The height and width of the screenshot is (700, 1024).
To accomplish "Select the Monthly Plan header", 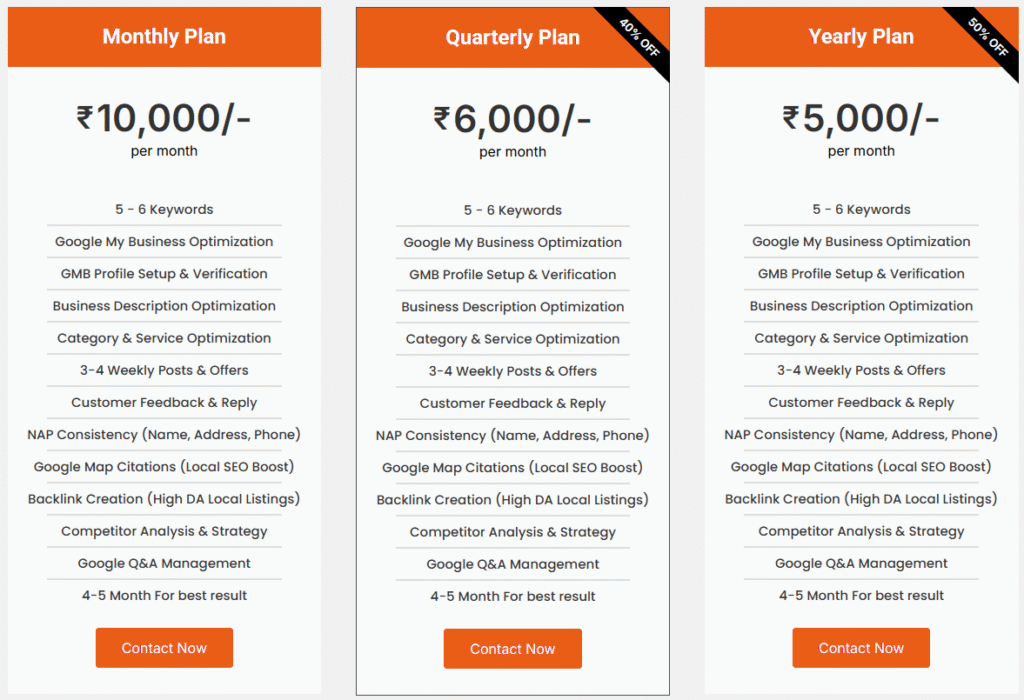I will pos(164,37).
